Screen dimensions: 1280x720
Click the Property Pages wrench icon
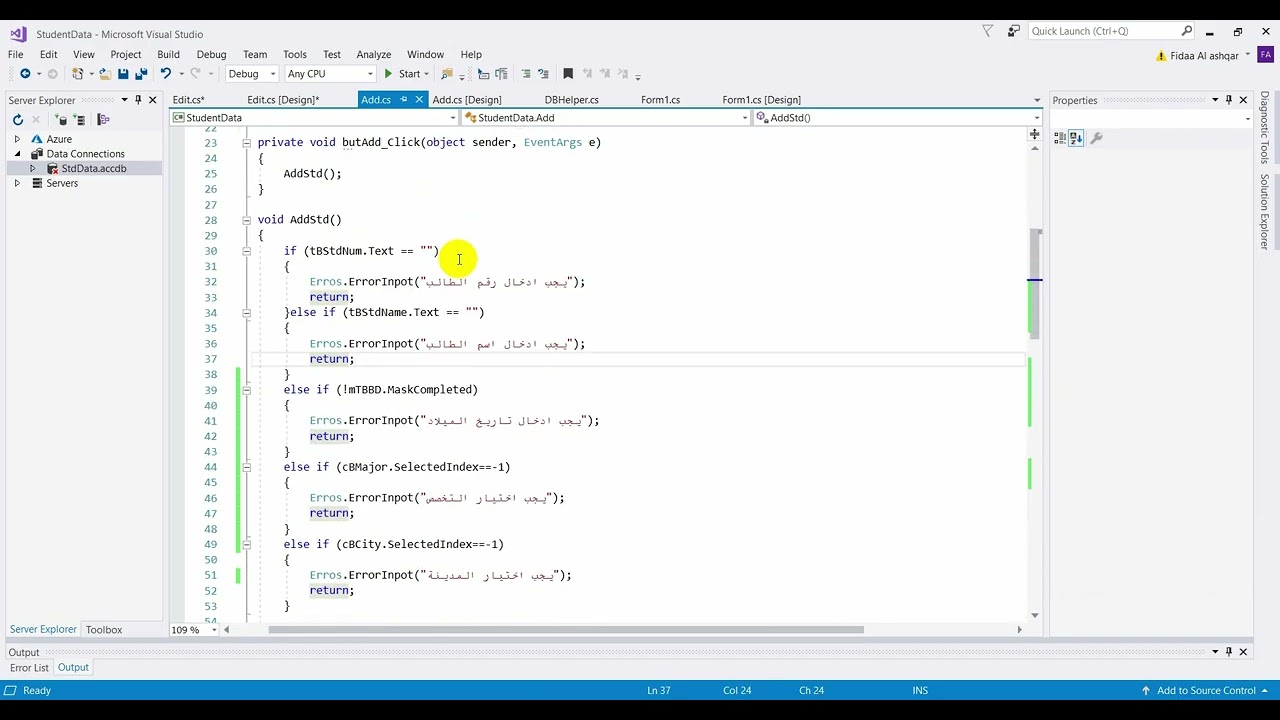click(x=1096, y=138)
